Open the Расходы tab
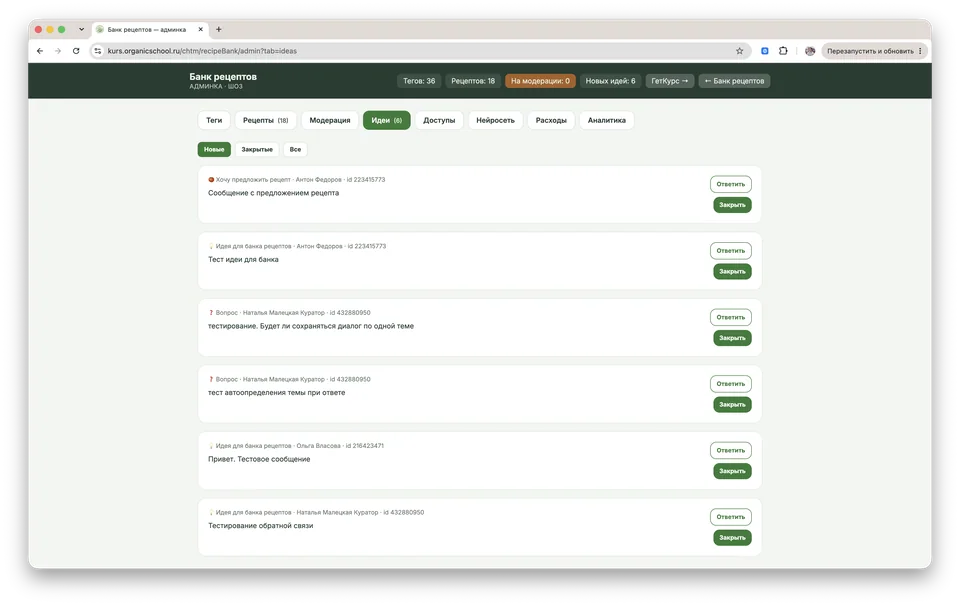The height and width of the screenshot is (606, 960). pos(551,120)
